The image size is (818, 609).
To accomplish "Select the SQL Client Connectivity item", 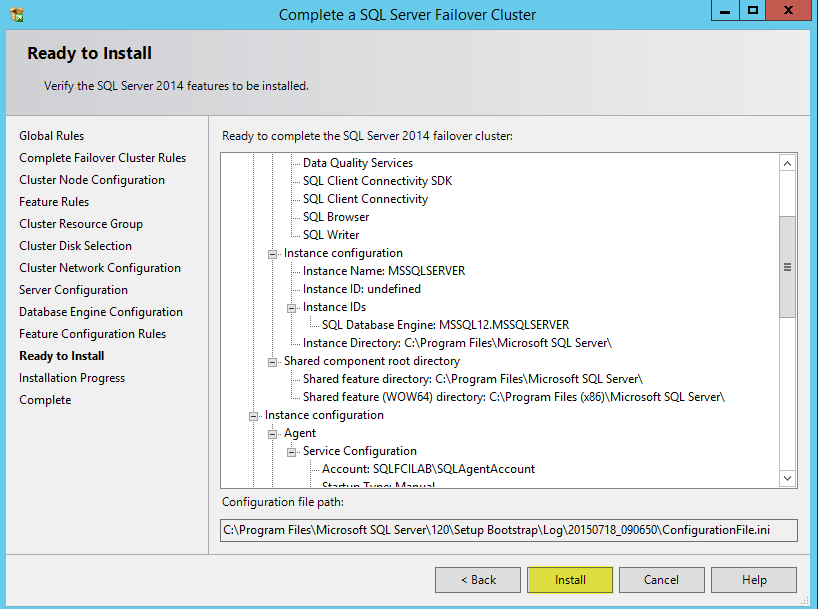I will [365, 199].
